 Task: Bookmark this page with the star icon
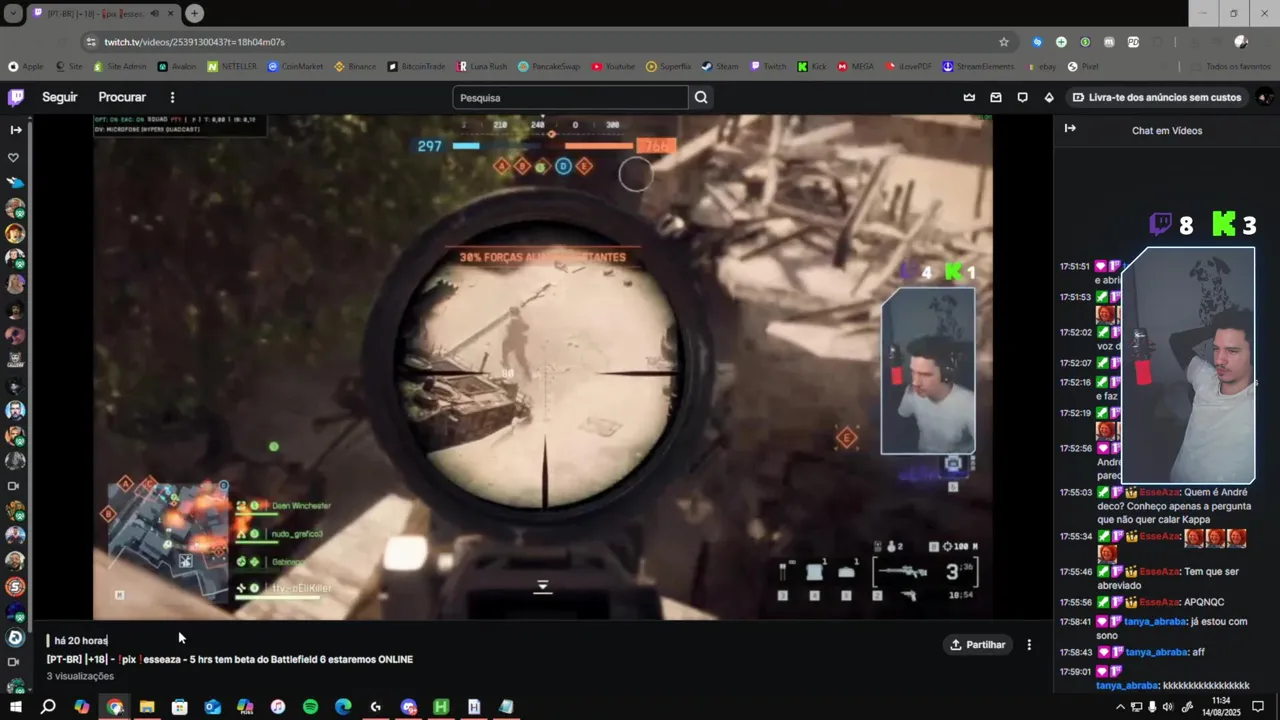[x=1004, y=42]
